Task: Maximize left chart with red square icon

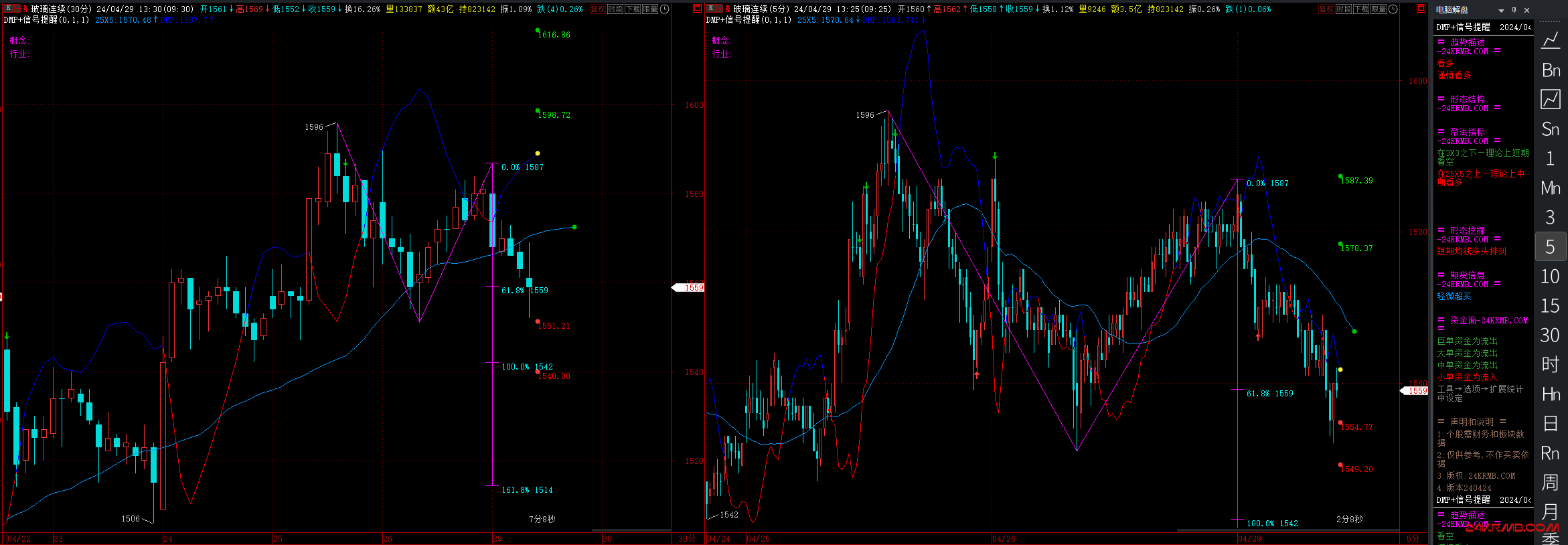Action: point(697,9)
